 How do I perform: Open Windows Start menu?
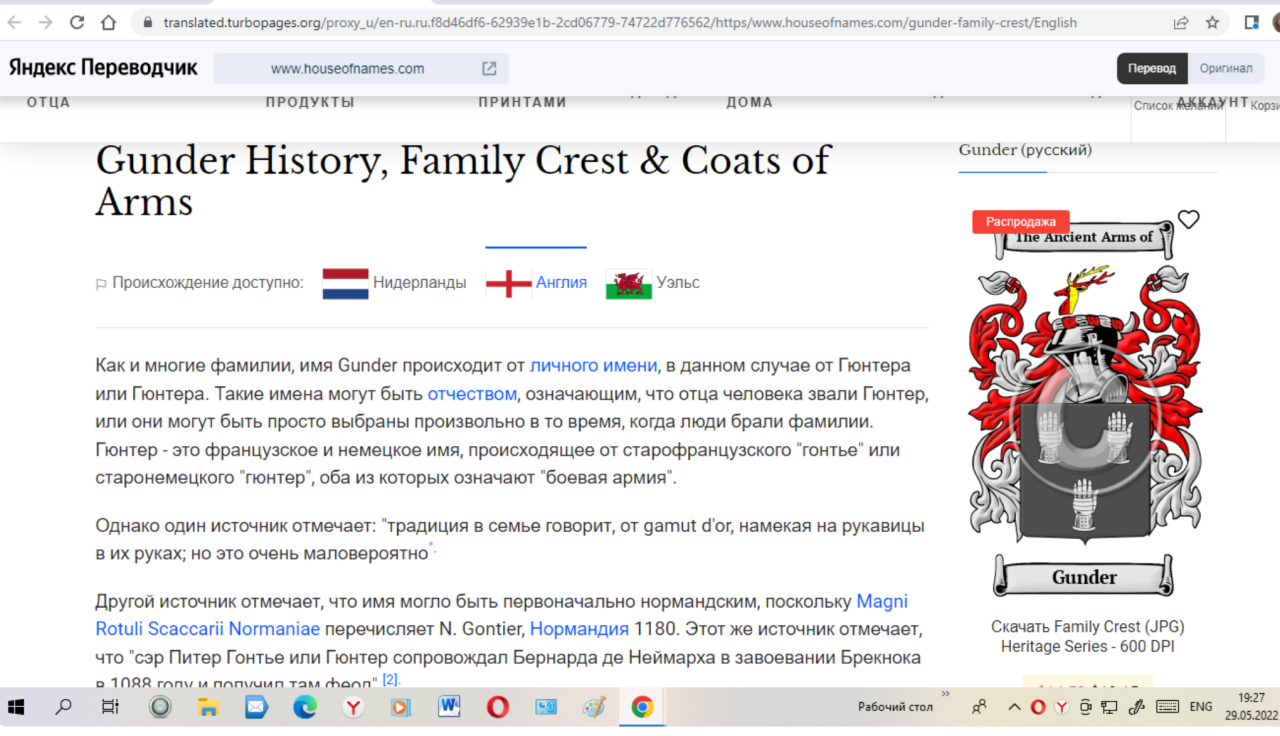[16, 707]
